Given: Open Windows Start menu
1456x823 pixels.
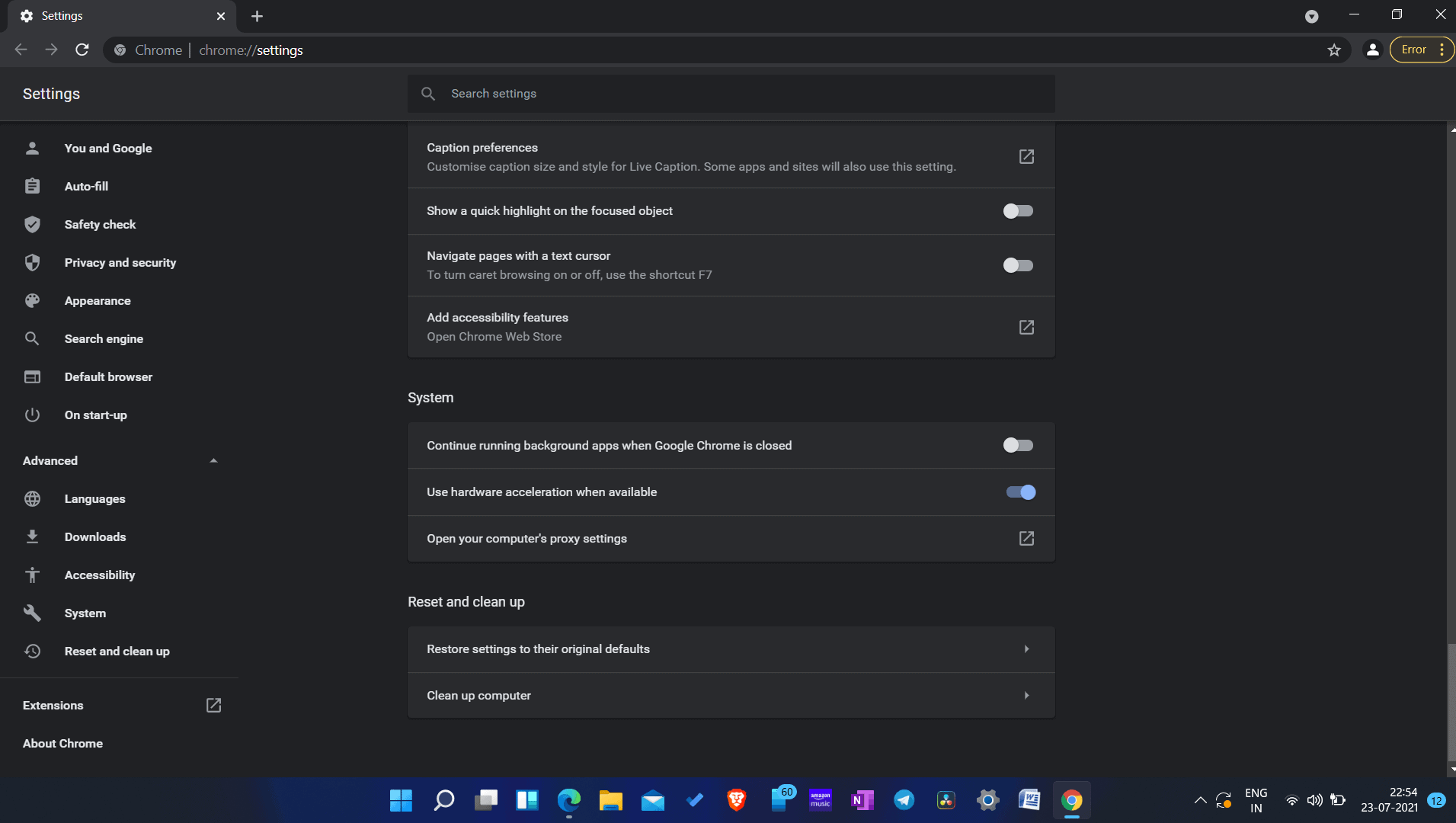Looking at the screenshot, I should coord(401,799).
